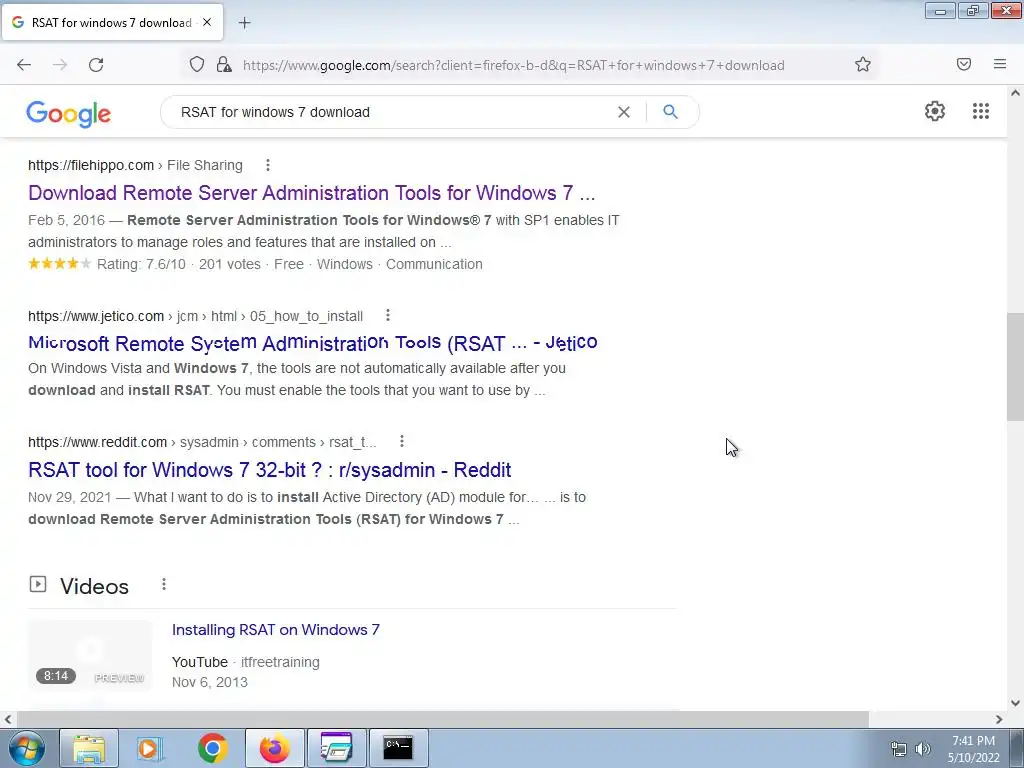Click the 8:14 video thumbnail
Viewport: 1024px width, 768px height.
[x=90, y=655]
